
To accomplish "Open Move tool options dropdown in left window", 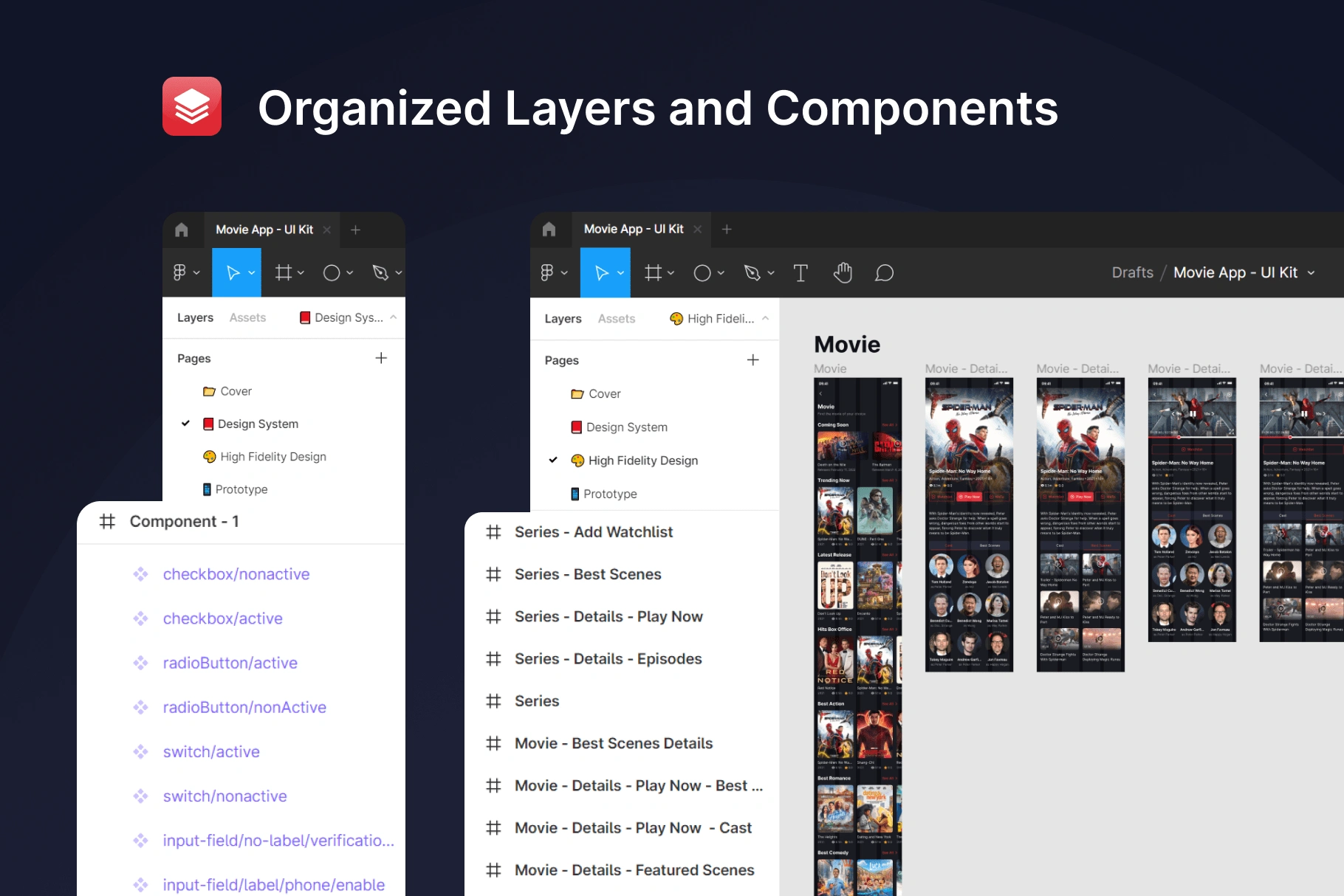I will 252,272.
